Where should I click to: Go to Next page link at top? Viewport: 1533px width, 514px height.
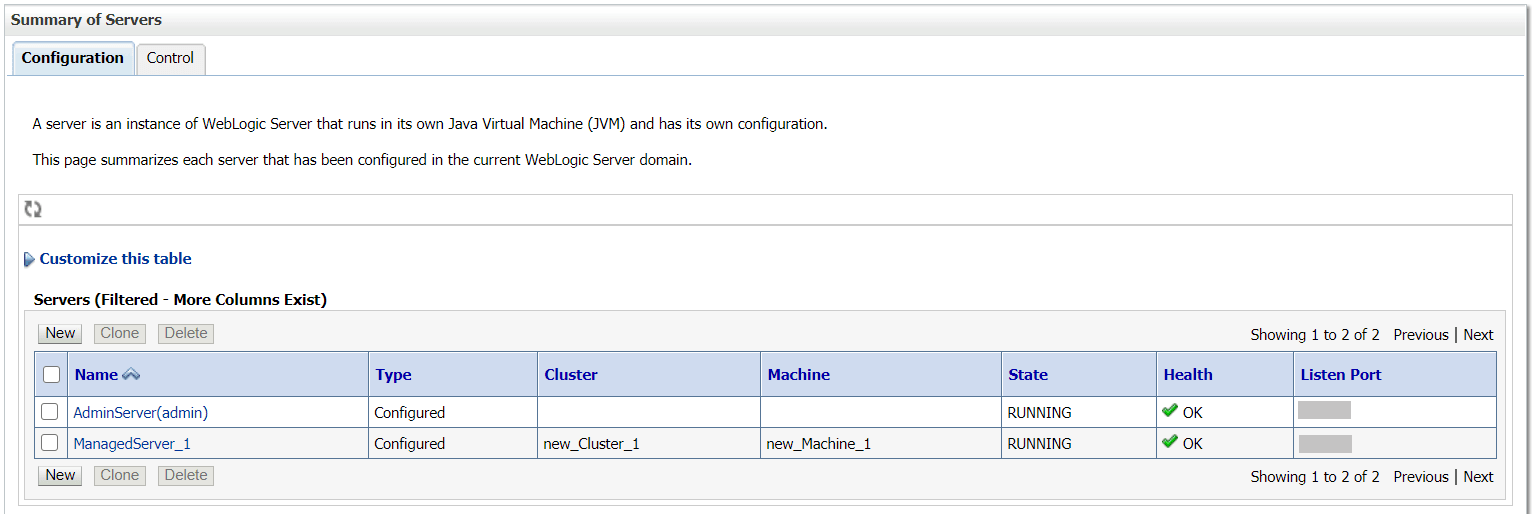pyautogui.click(x=1478, y=335)
